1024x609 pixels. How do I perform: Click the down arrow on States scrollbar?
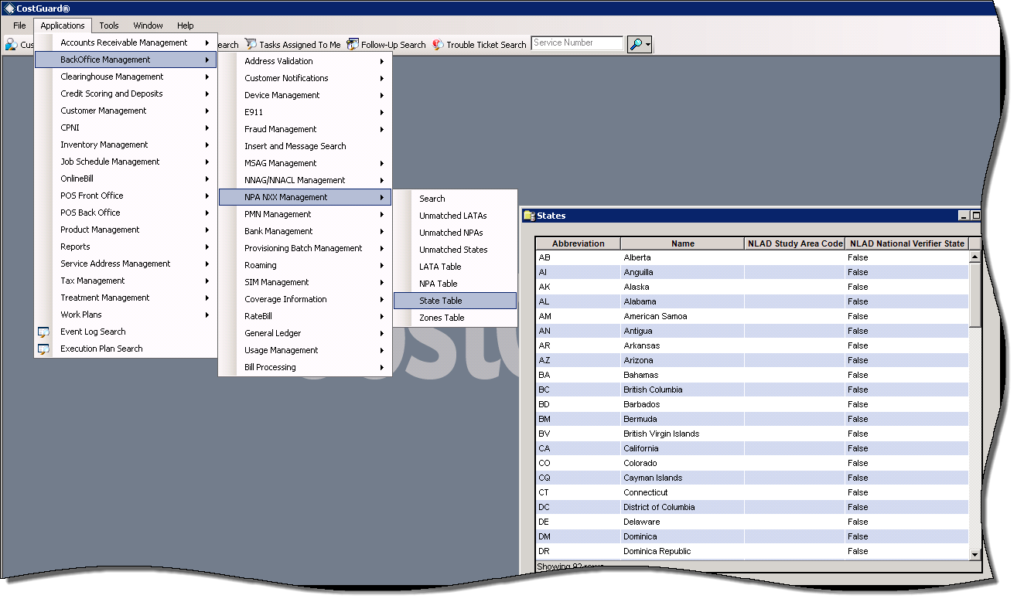(x=973, y=553)
